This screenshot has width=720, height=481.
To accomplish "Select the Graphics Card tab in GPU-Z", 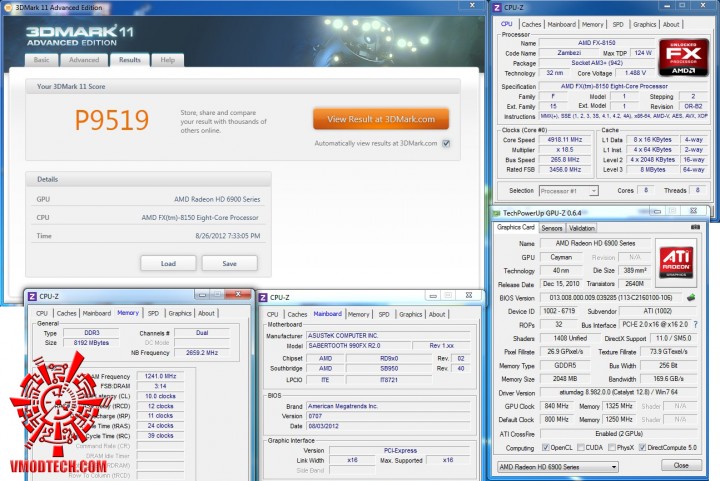I will pyautogui.click(x=516, y=227).
